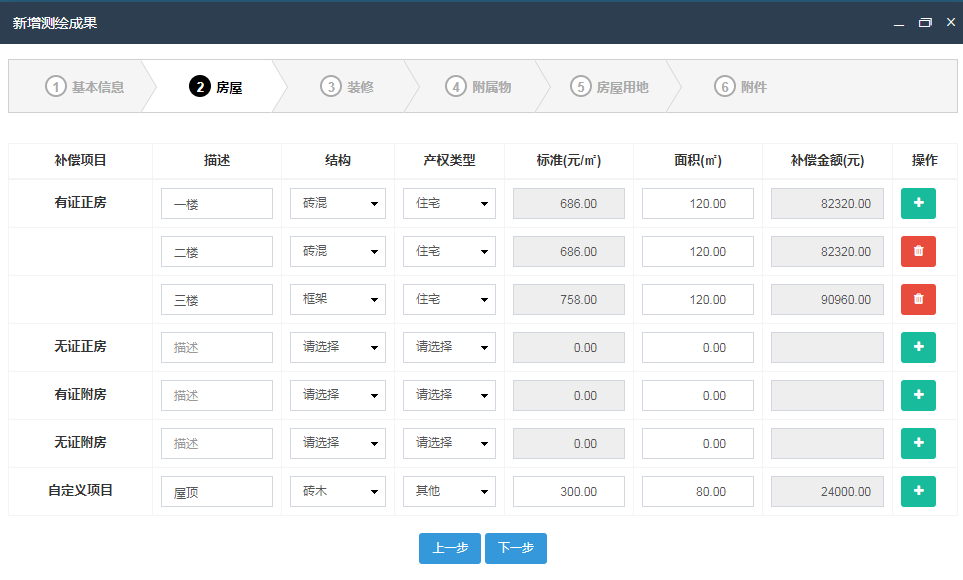Open 产权类型 dropdown for 三楼 row

click(x=449, y=299)
